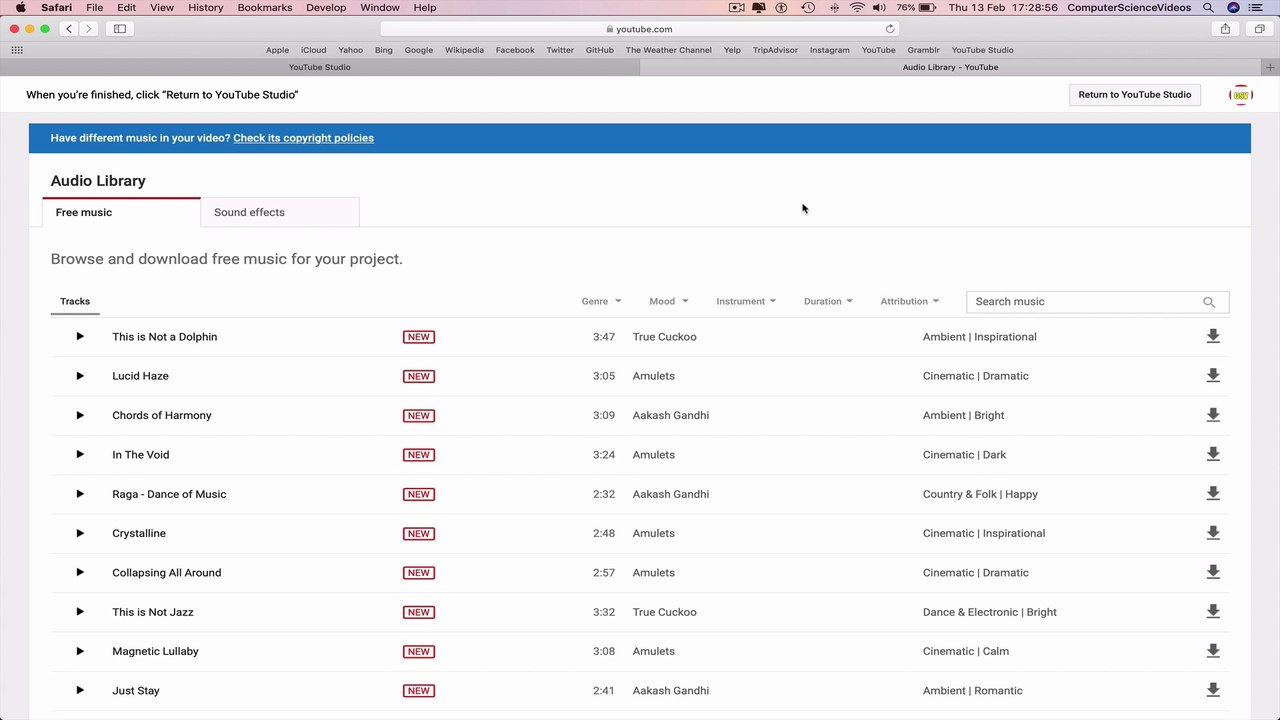Select Dance & Electronic | Bright text
This screenshot has height=720, width=1280.
coord(990,612)
